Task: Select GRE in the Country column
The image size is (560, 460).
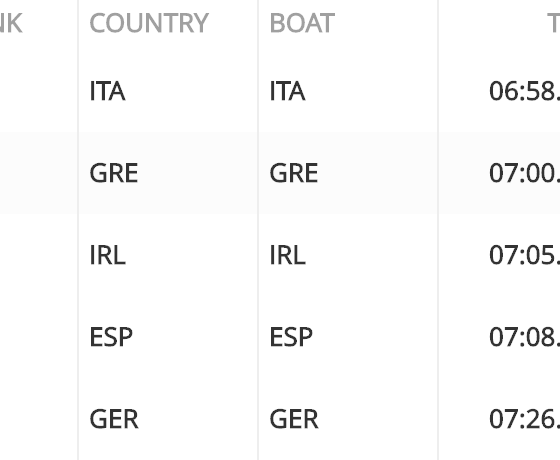Action: pyautogui.click(x=114, y=173)
